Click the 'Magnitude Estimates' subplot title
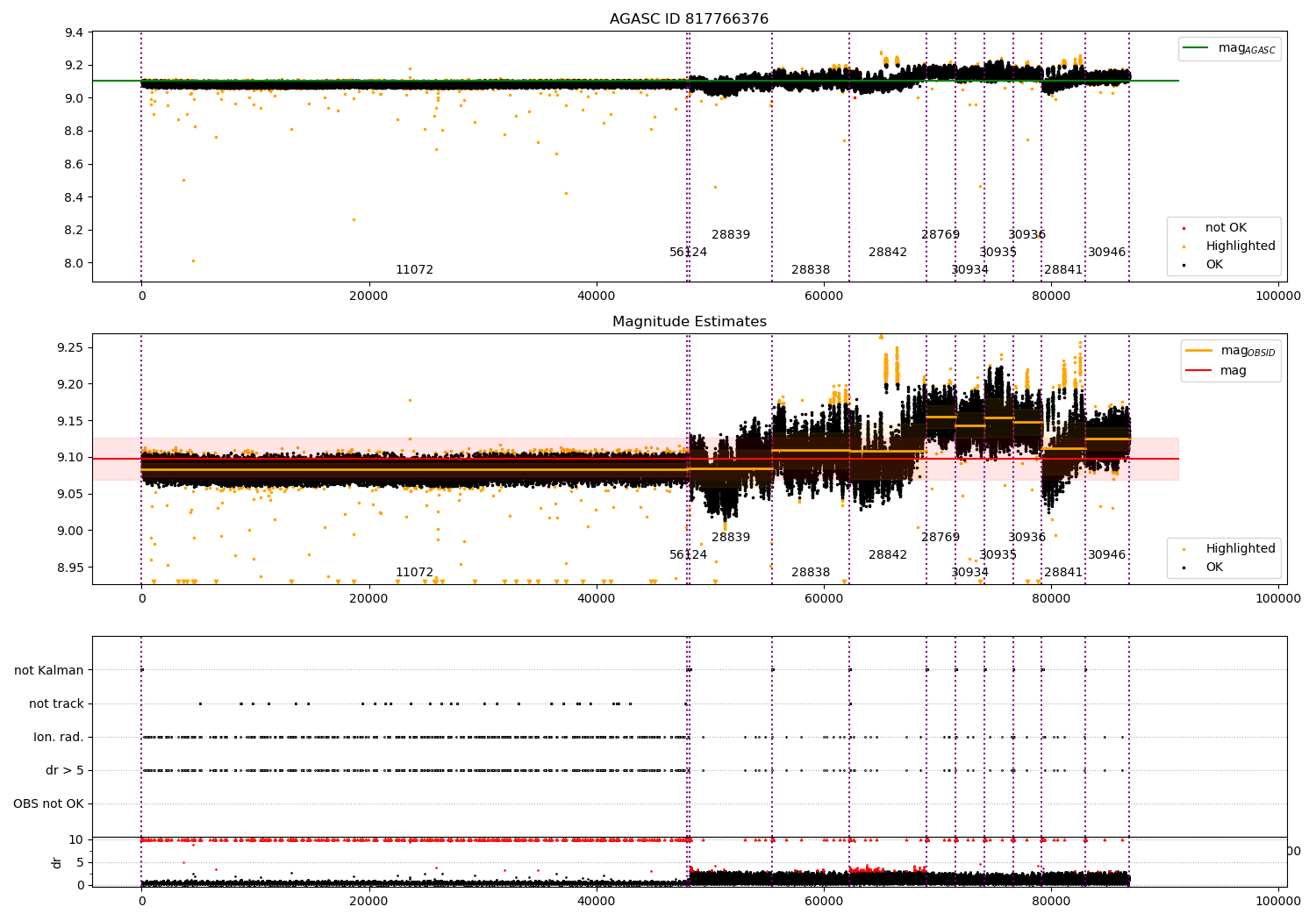The height and width of the screenshot is (921, 1316). point(689,322)
